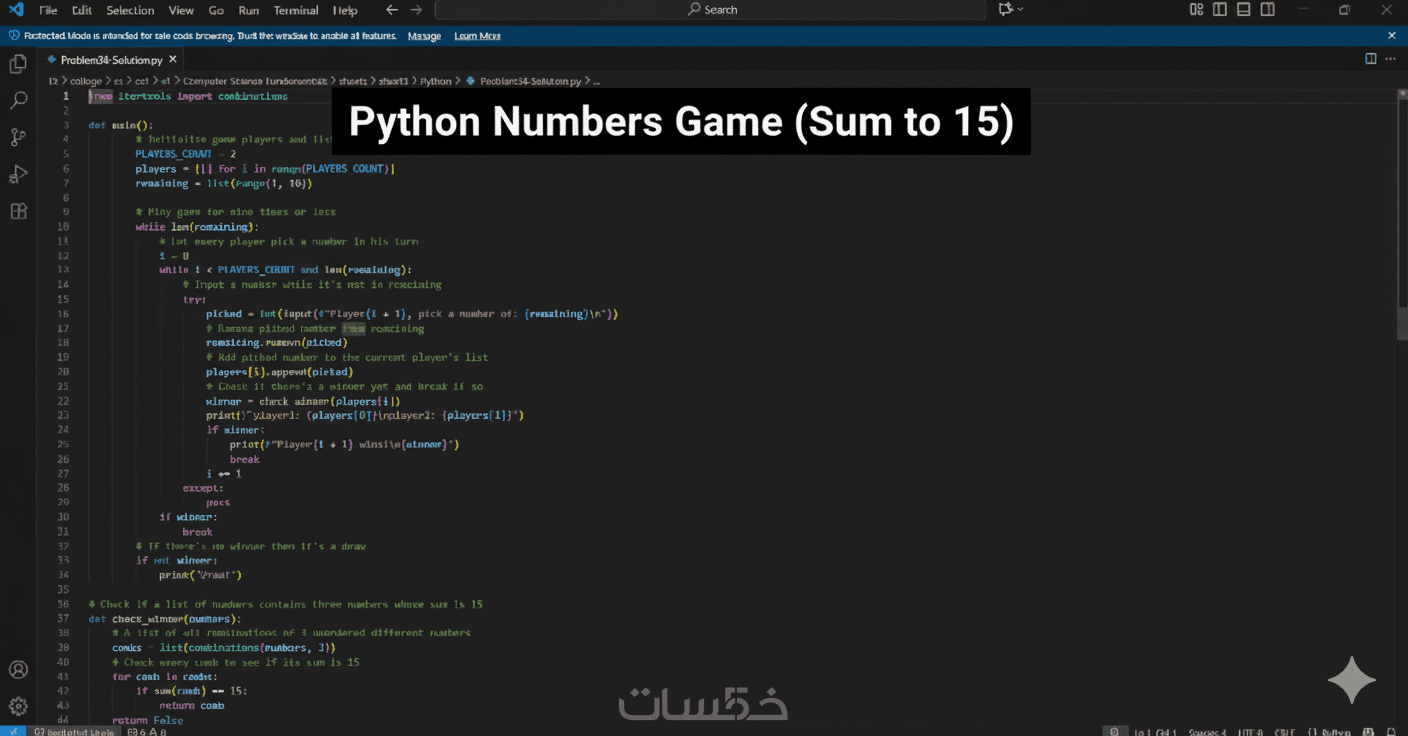Open the File menu
The width and height of the screenshot is (1408, 736).
(x=48, y=10)
